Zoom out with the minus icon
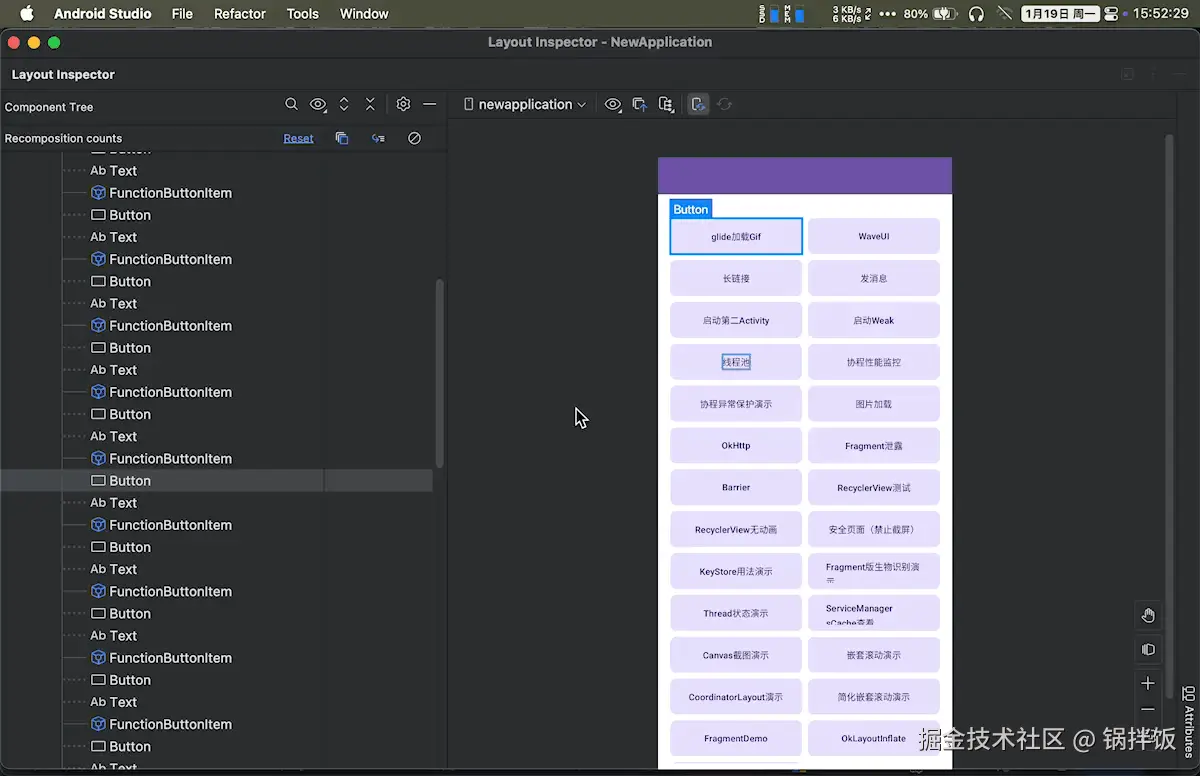The height and width of the screenshot is (776, 1200). [x=1148, y=709]
